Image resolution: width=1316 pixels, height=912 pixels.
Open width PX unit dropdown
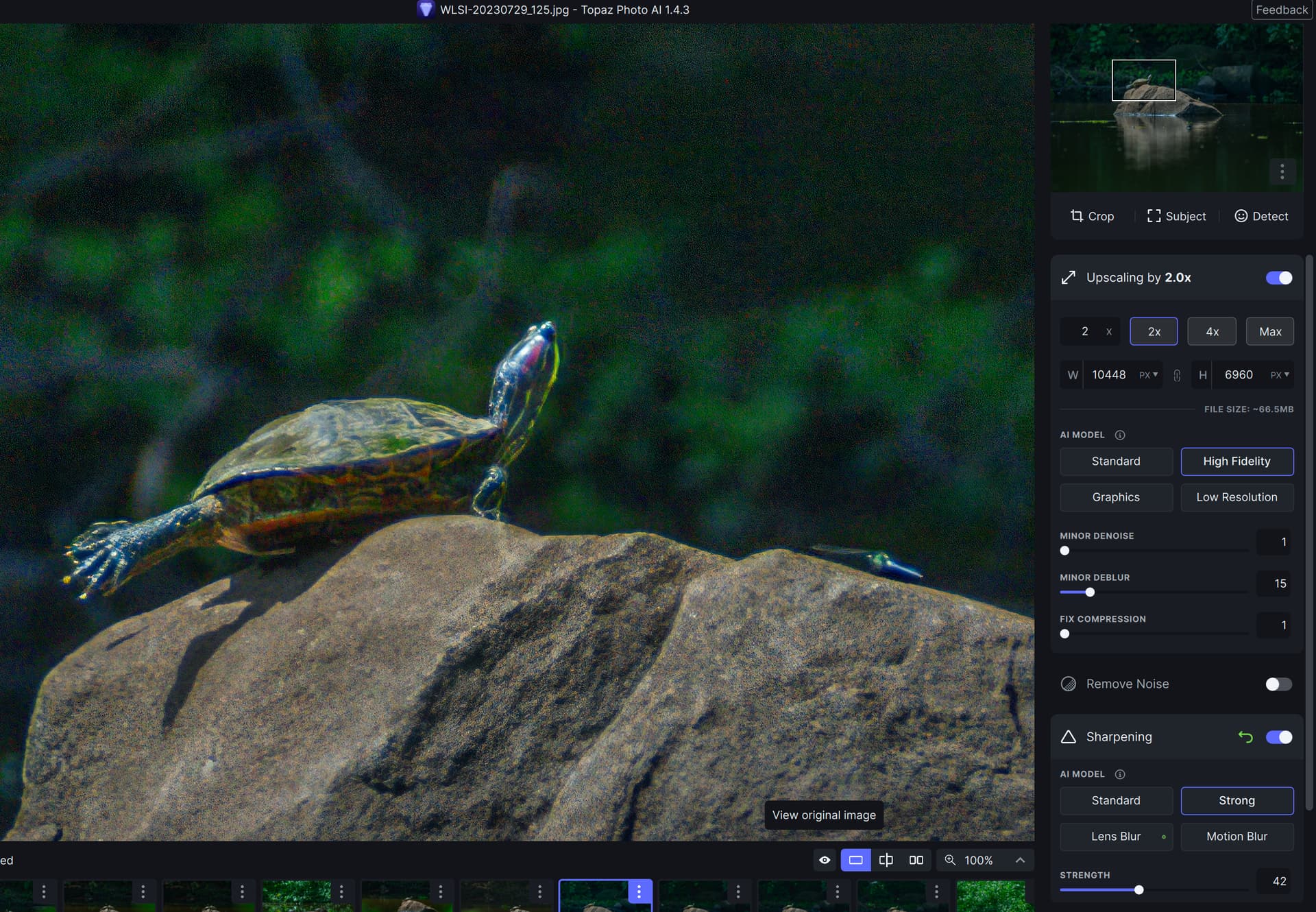[x=1149, y=375]
